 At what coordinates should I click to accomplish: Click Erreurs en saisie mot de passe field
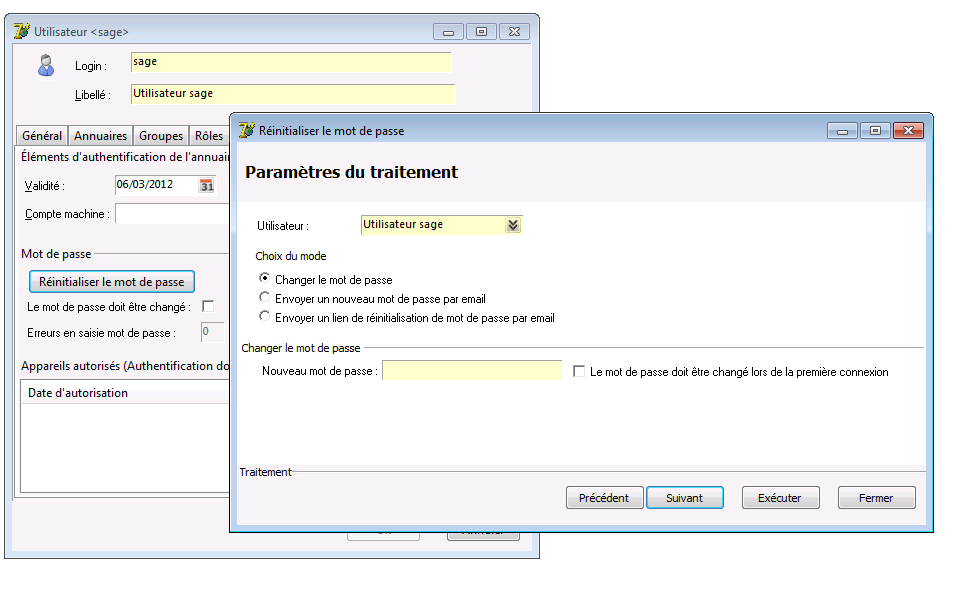pyautogui.click(x=214, y=332)
